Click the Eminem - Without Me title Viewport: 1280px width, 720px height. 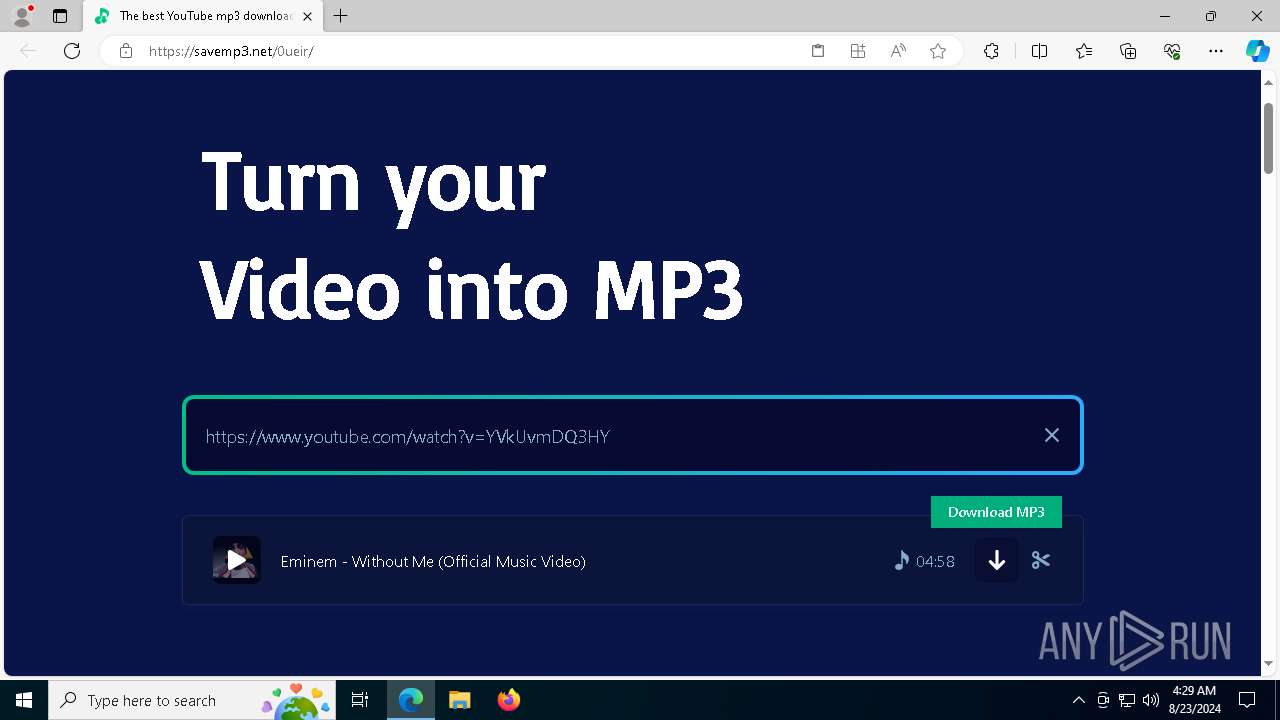point(433,561)
